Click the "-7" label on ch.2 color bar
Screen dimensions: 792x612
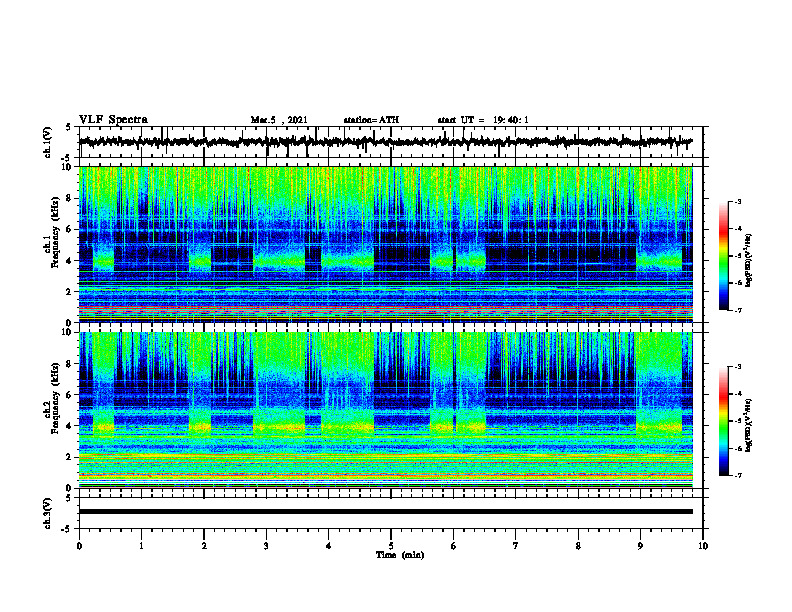point(737,475)
